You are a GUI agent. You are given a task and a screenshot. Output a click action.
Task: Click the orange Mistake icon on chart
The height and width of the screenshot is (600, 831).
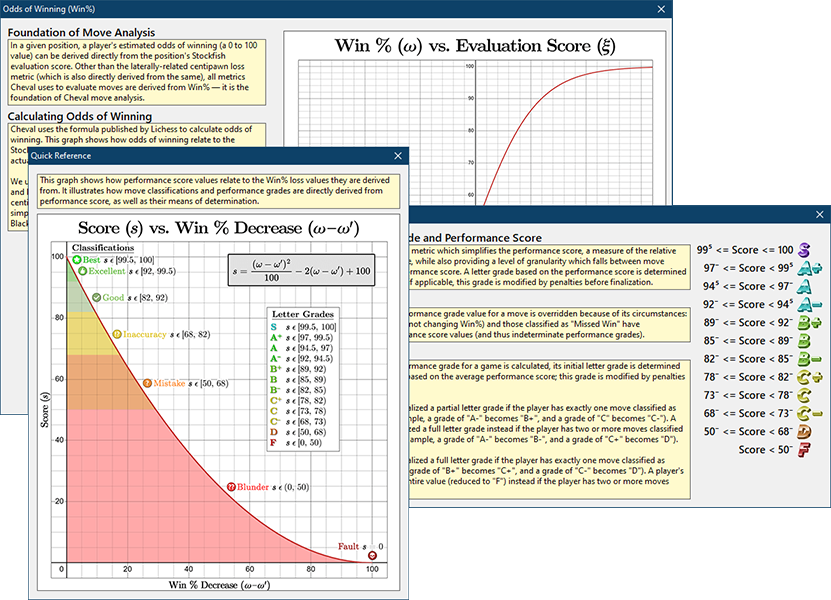point(148,383)
